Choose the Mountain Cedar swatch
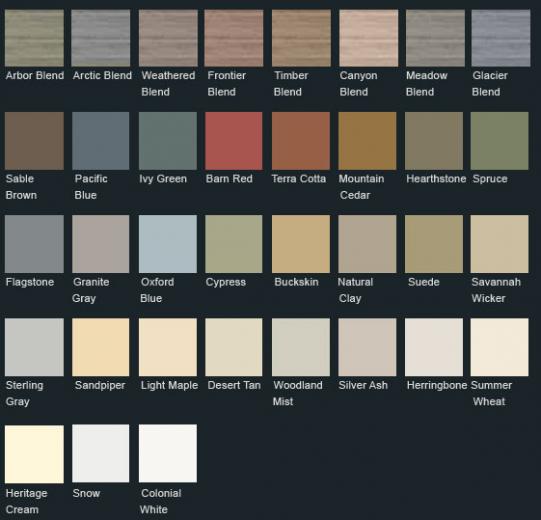Screen dimensions: 541x520 [x=367, y=141]
